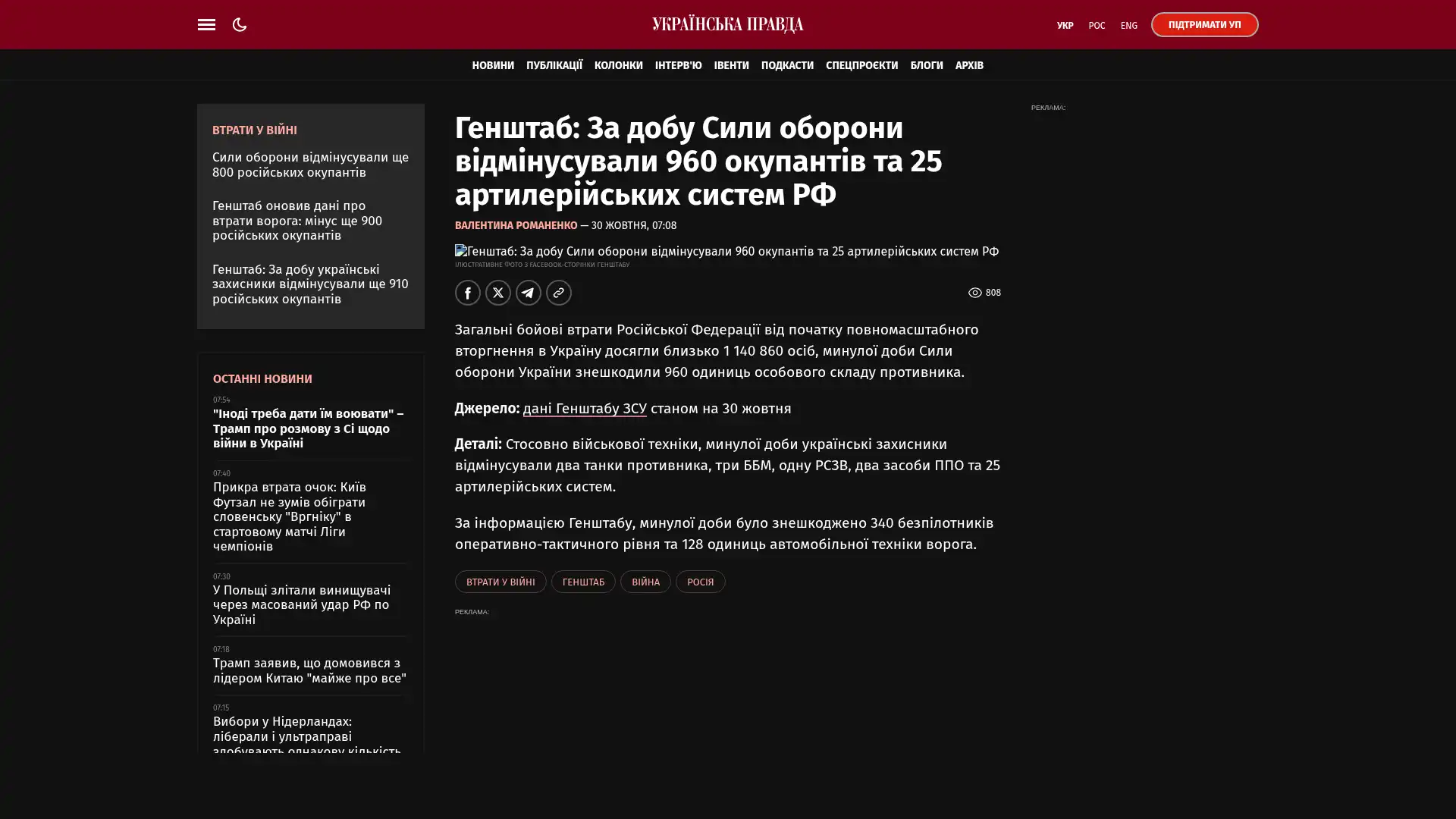This screenshot has width=1456, height=819.
Task: Open Трамп заявив news headline
Action: point(309,670)
